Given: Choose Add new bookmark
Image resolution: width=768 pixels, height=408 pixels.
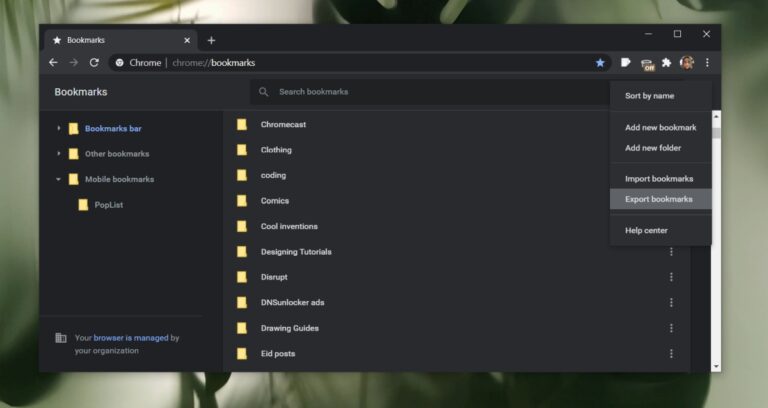Looking at the screenshot, I should (660, 127).
